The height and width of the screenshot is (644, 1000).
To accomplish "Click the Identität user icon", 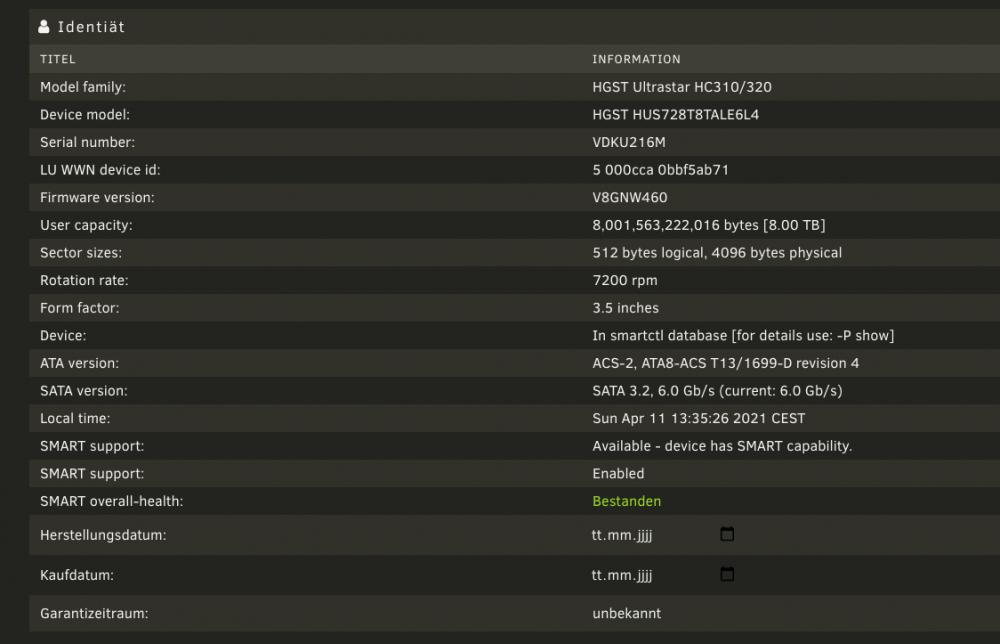I will [x=43, y=27].
